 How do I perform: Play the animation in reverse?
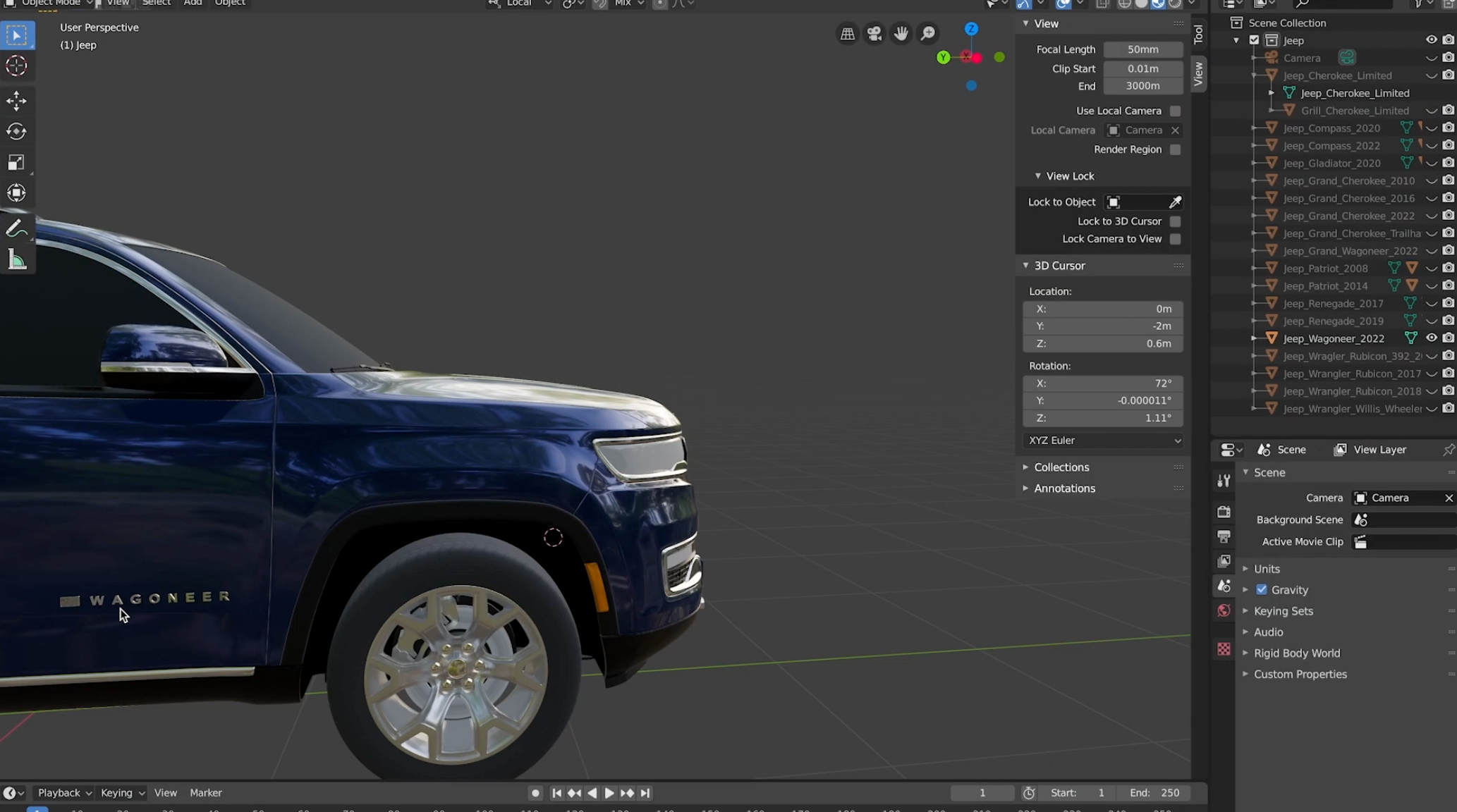(x=592, y=793)
